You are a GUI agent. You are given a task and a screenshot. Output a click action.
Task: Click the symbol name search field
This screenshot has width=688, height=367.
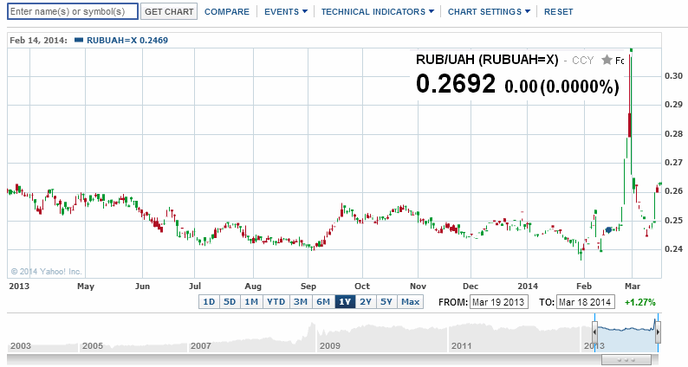click(x=73, y=11)
